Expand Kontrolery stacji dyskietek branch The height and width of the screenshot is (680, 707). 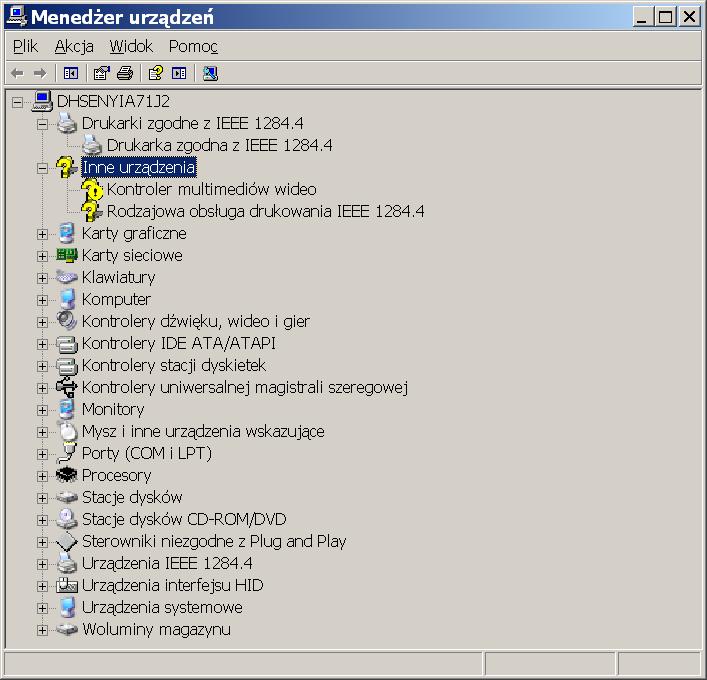[x=42, y=367]
